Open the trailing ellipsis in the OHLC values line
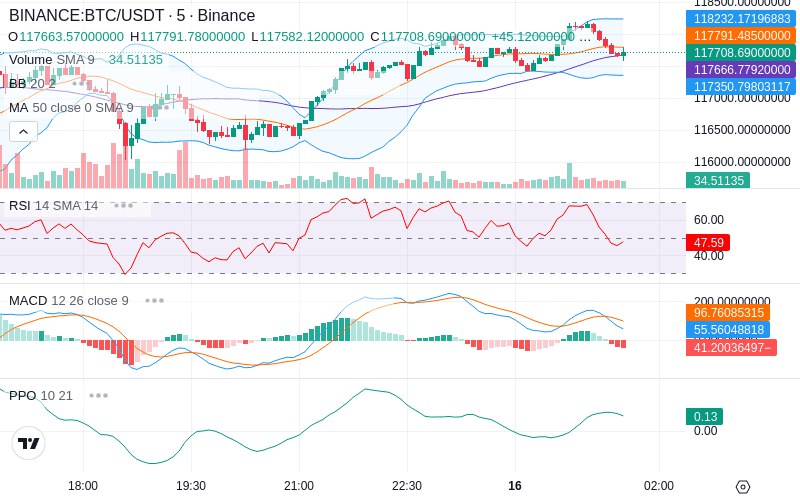This screenshot has height=500, width=800. click(583, 37)
